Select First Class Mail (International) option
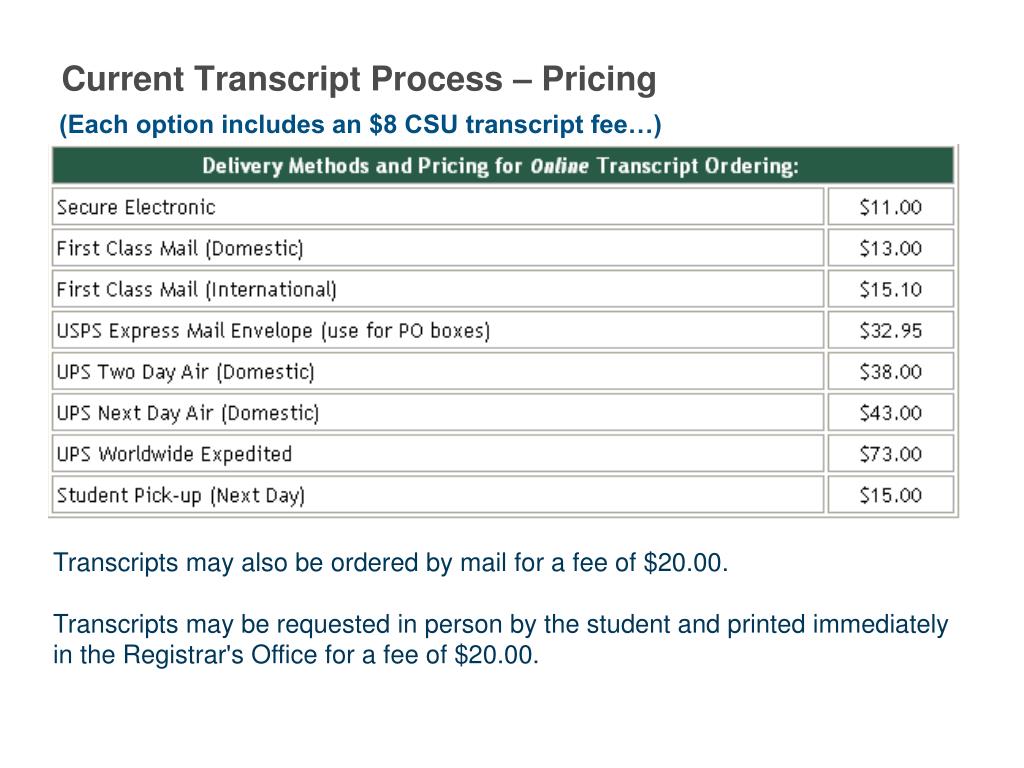Image resolution: width=1024 pixels, height=768 pixels. pyautogui.click(x=197, y=289)
